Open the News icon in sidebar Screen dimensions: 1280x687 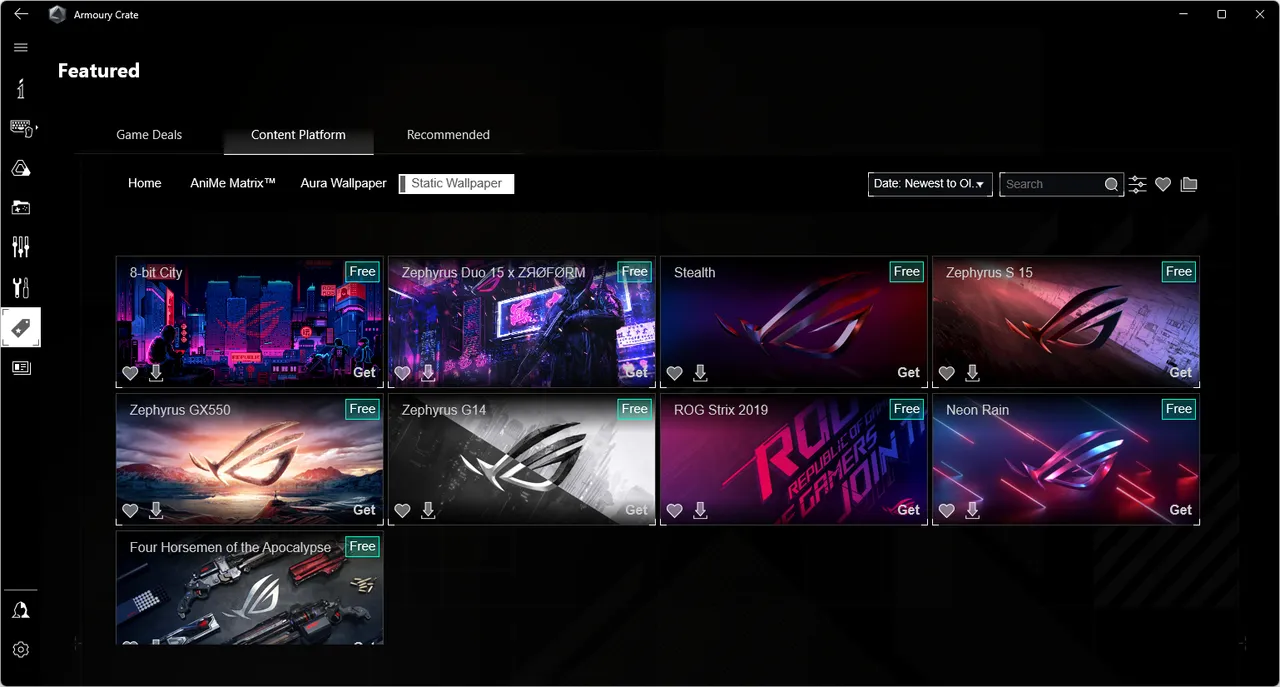click(21, 368)
